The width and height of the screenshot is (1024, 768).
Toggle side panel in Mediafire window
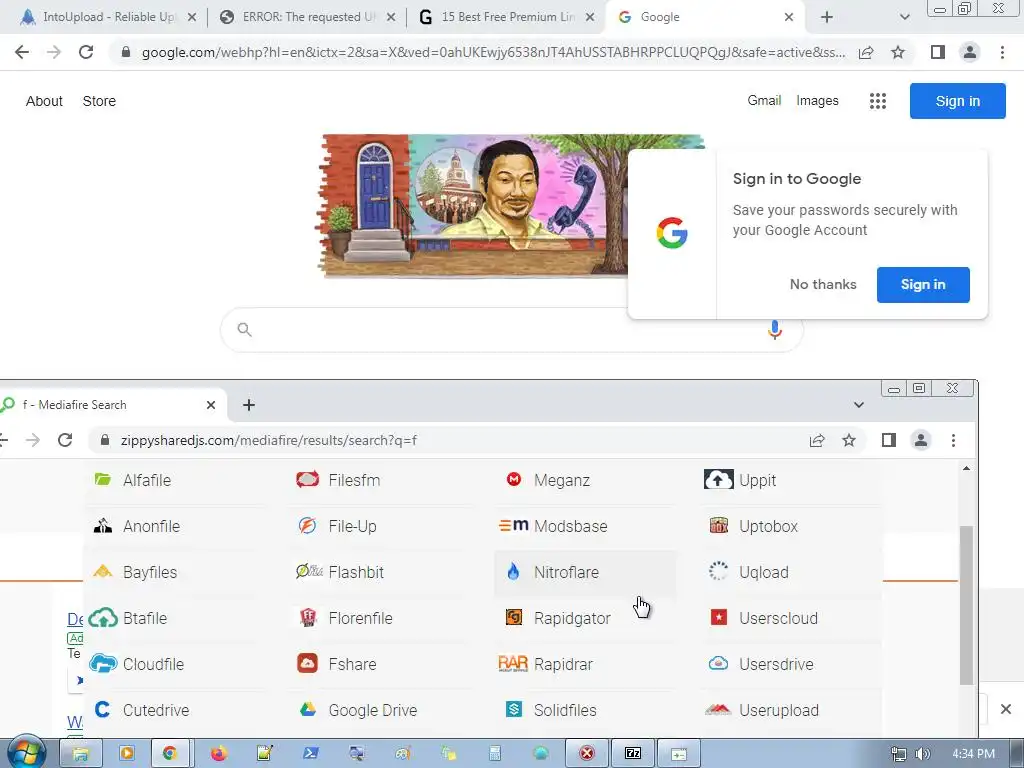pyautogui.click(x=888, y=440)
